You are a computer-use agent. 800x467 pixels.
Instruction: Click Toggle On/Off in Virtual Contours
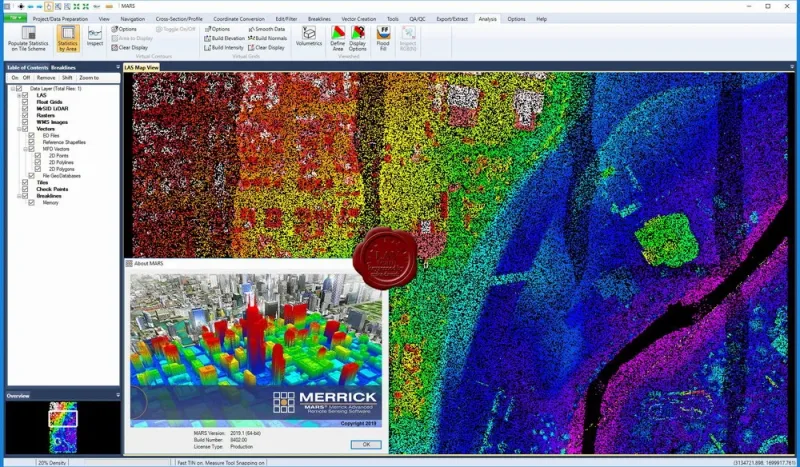[x=176, y=29]
